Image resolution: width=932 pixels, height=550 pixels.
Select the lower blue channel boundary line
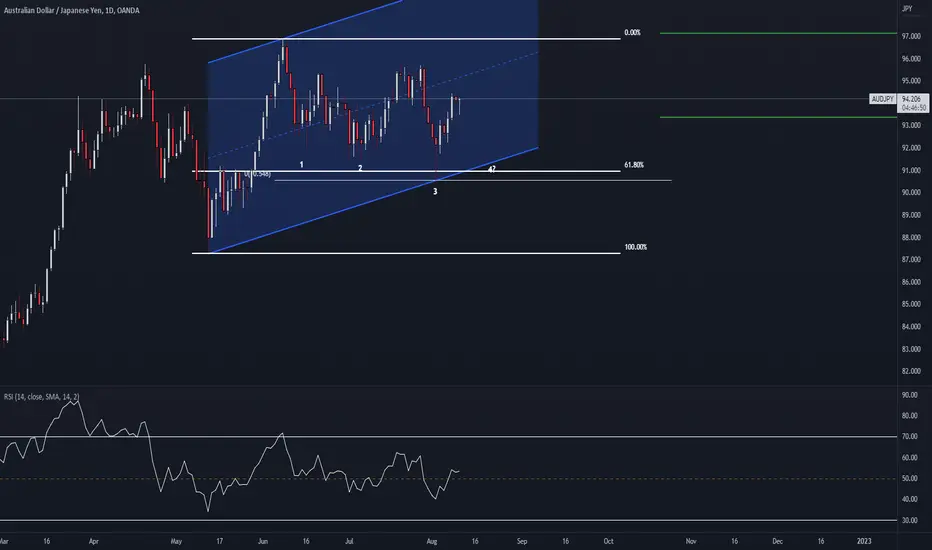pos(373,200)
